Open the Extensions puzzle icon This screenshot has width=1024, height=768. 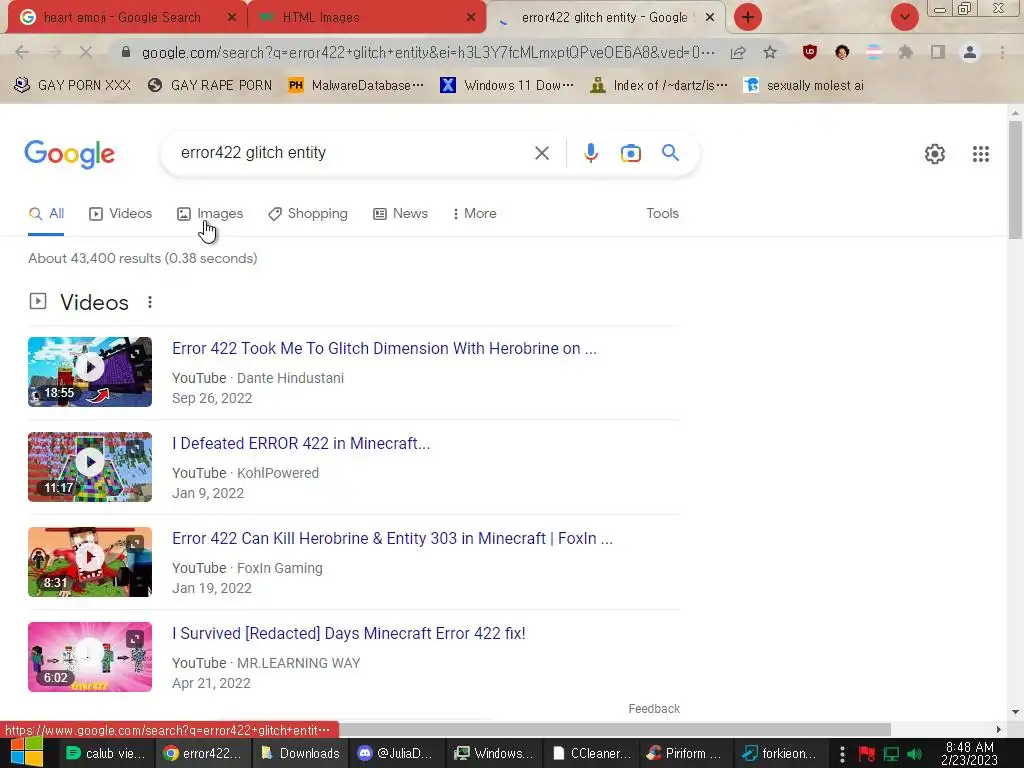(905, 52)
